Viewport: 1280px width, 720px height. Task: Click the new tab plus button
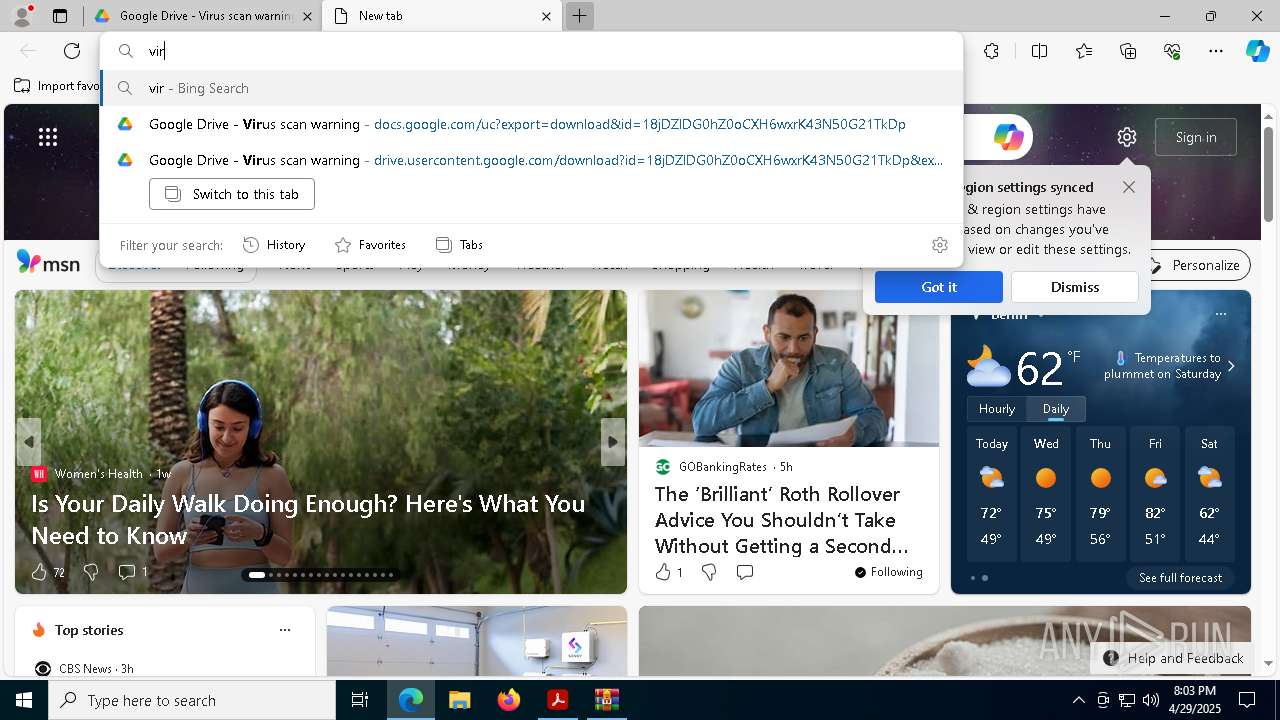pyautogui.click(x=579, y=16)
